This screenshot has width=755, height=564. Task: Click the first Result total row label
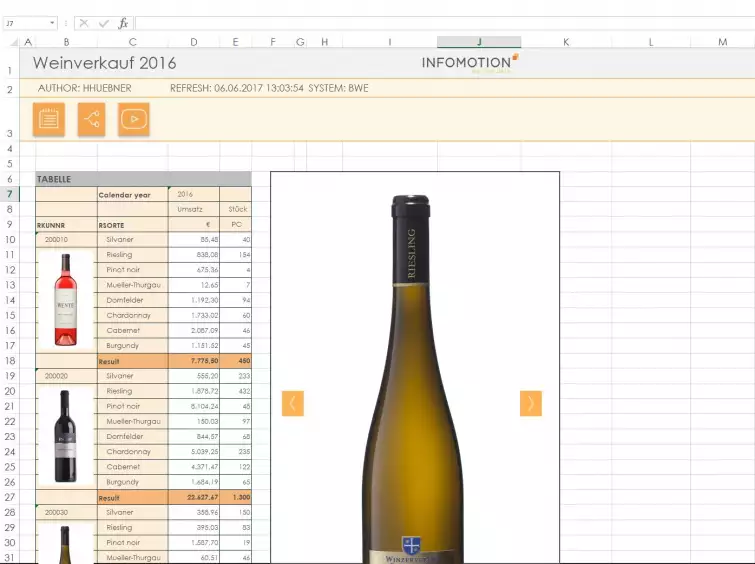pyautogui.click(x=109, y=361)
